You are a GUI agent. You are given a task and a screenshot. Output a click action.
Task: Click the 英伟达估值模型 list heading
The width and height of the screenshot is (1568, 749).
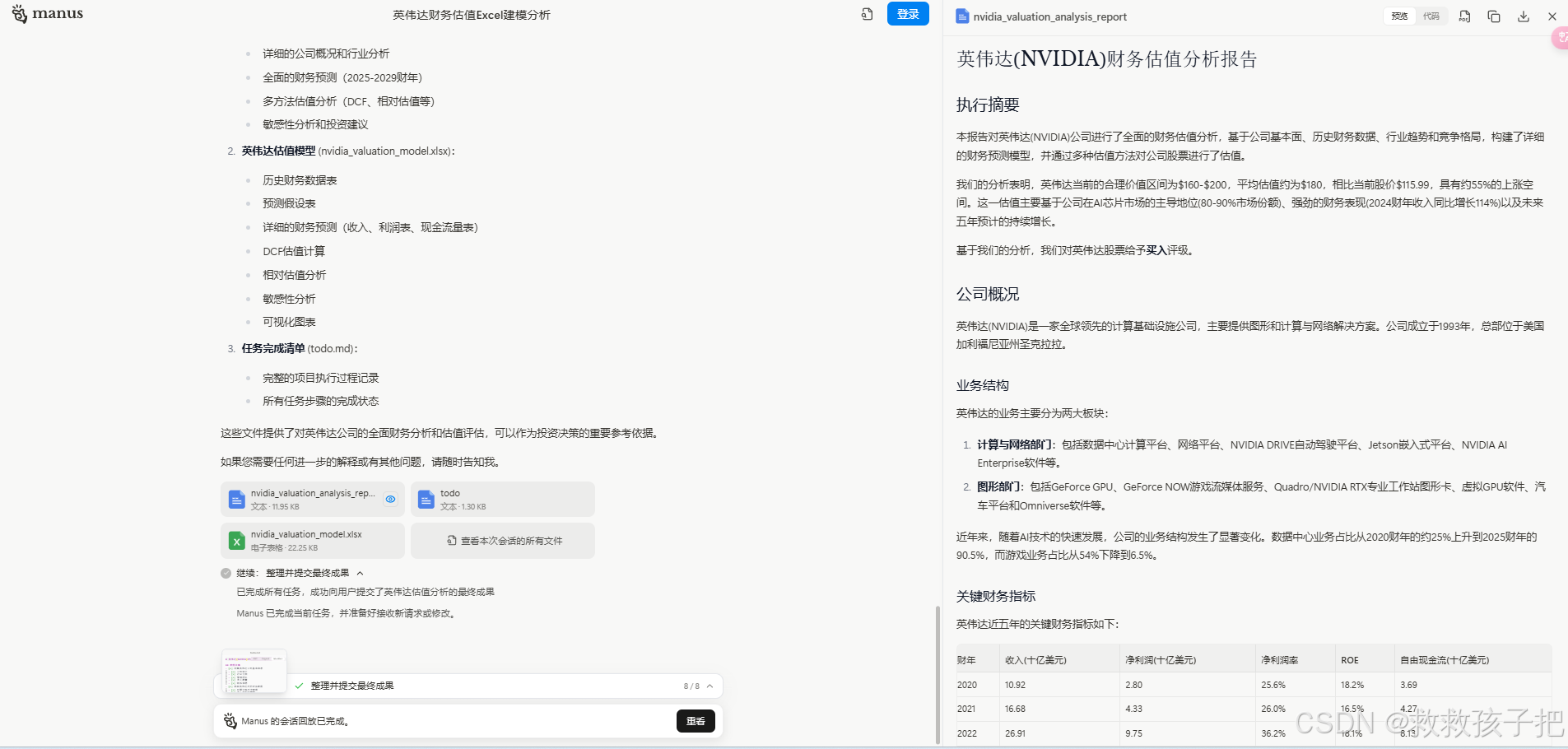pos(278,151)
